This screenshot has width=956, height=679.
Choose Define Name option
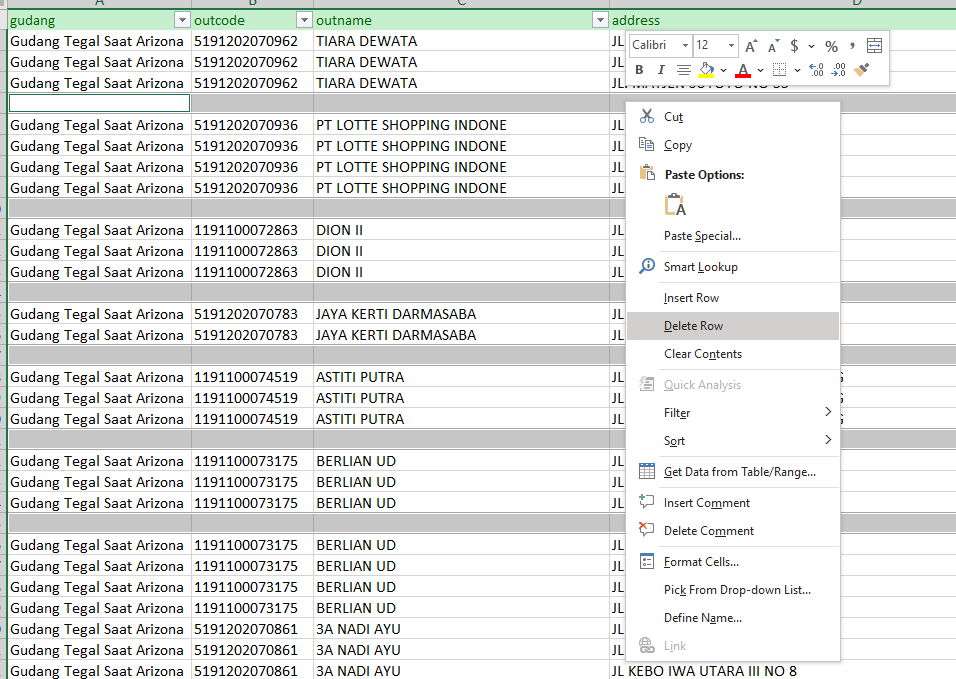pos(733,619)
